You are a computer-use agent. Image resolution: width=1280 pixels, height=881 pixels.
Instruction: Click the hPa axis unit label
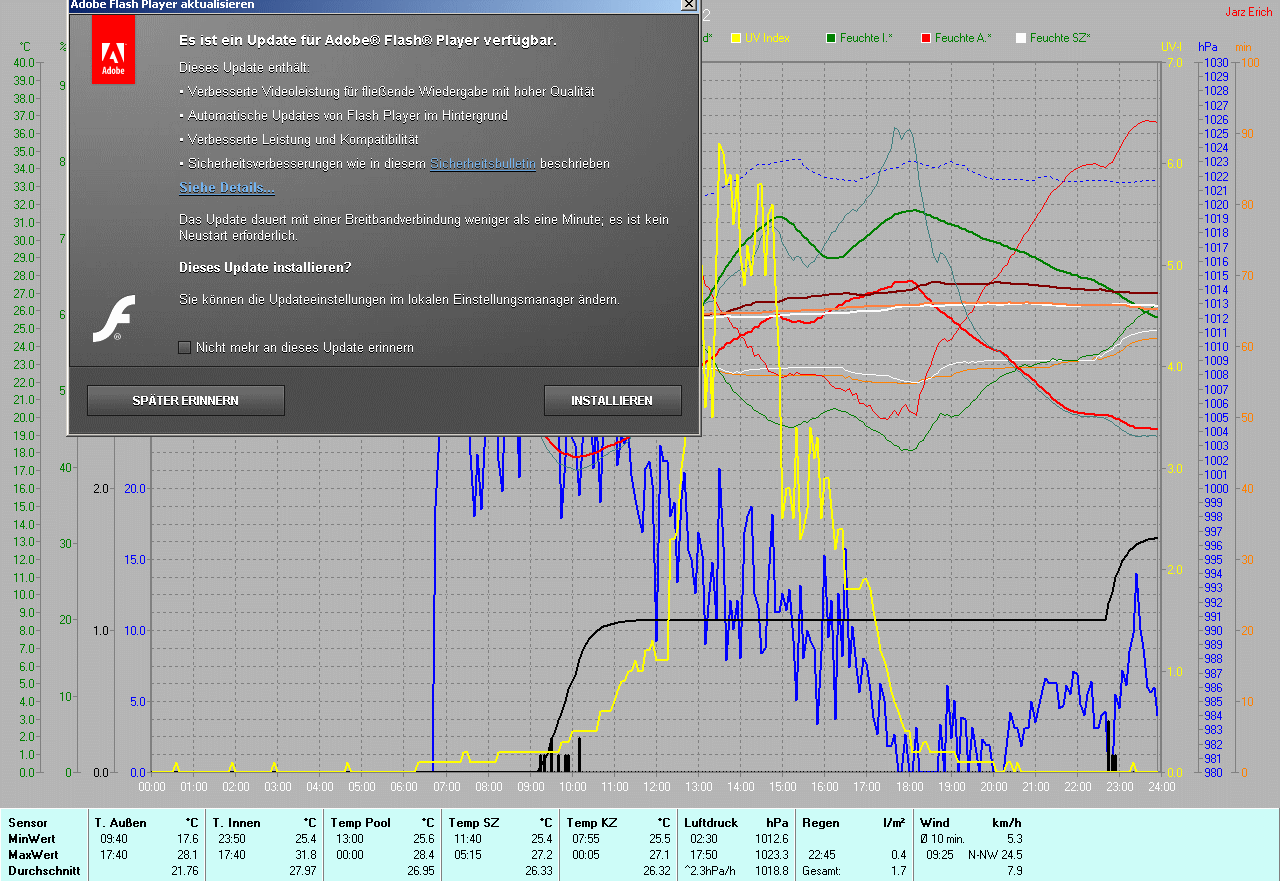tap(1209, 47)
